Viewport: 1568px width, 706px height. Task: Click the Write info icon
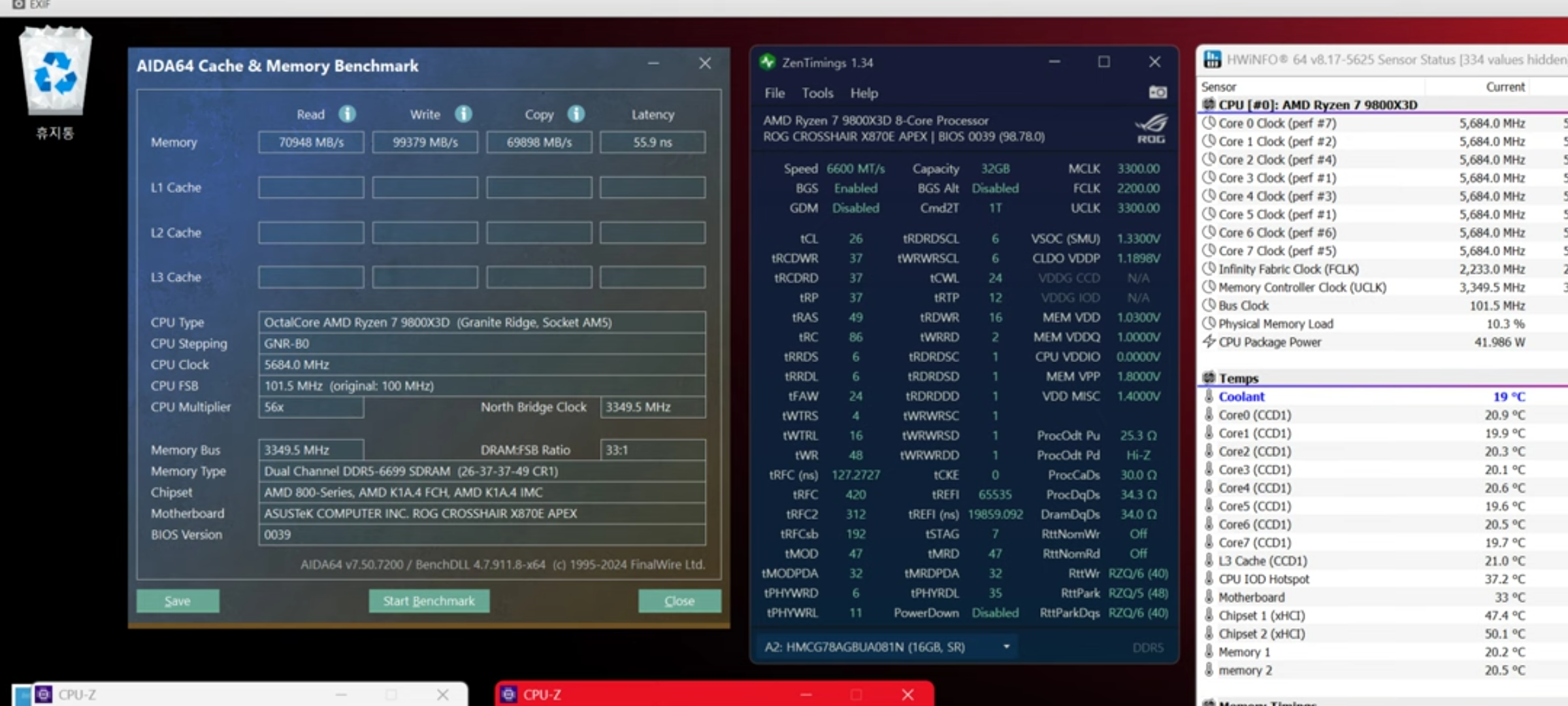[x=463, y=114]
